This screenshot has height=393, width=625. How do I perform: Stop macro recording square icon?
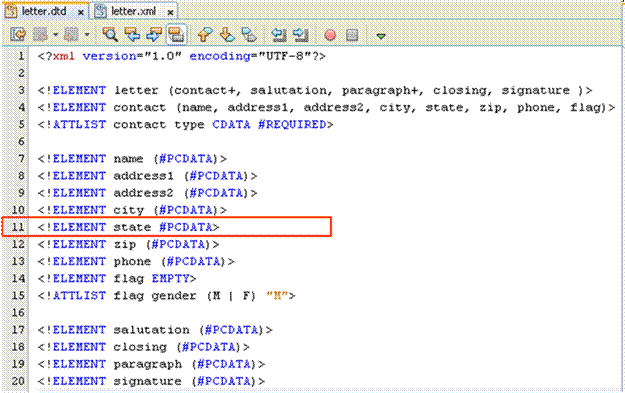(352, 35)
